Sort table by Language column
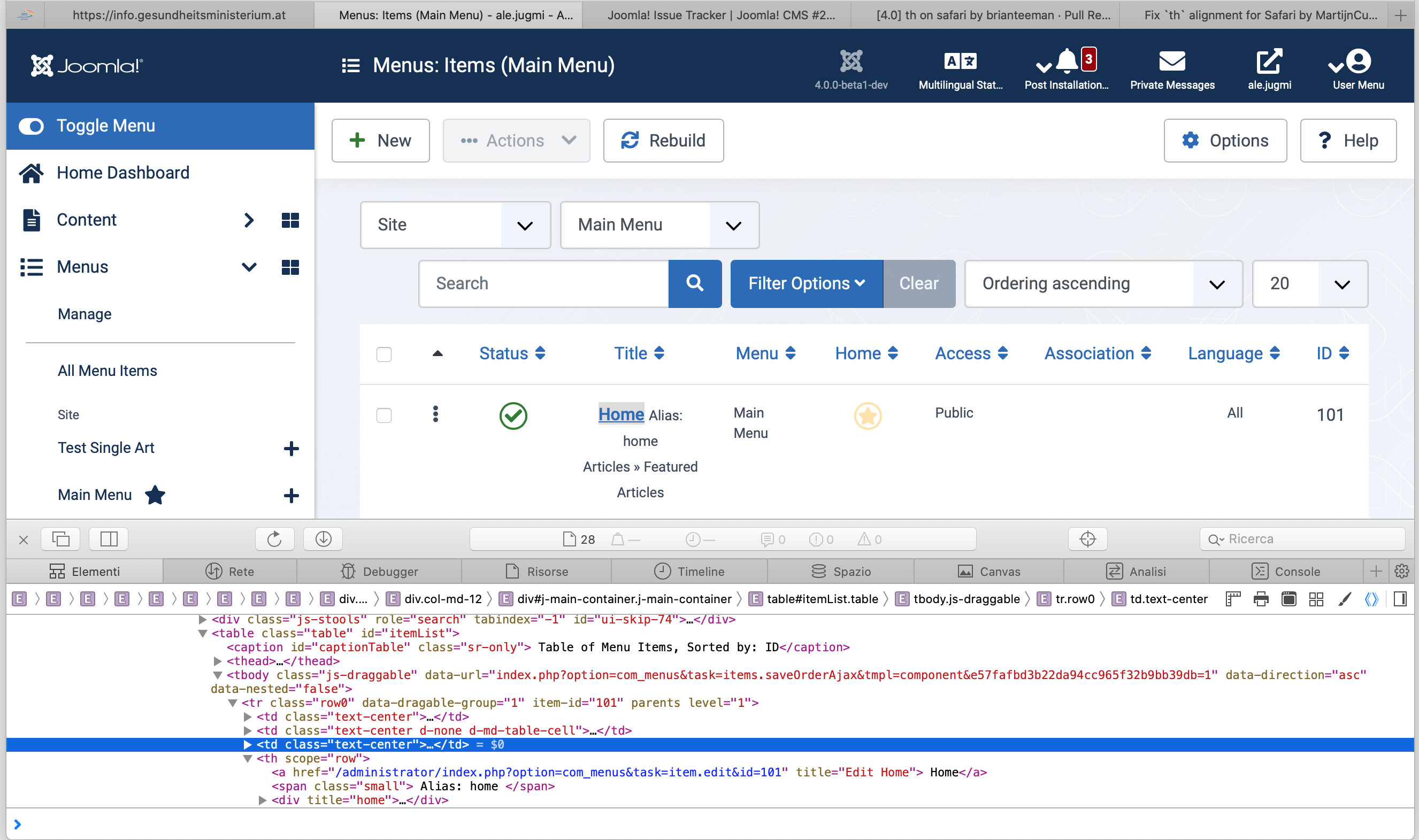Viewport: 1419px width, 840px height. (1233, 354)
